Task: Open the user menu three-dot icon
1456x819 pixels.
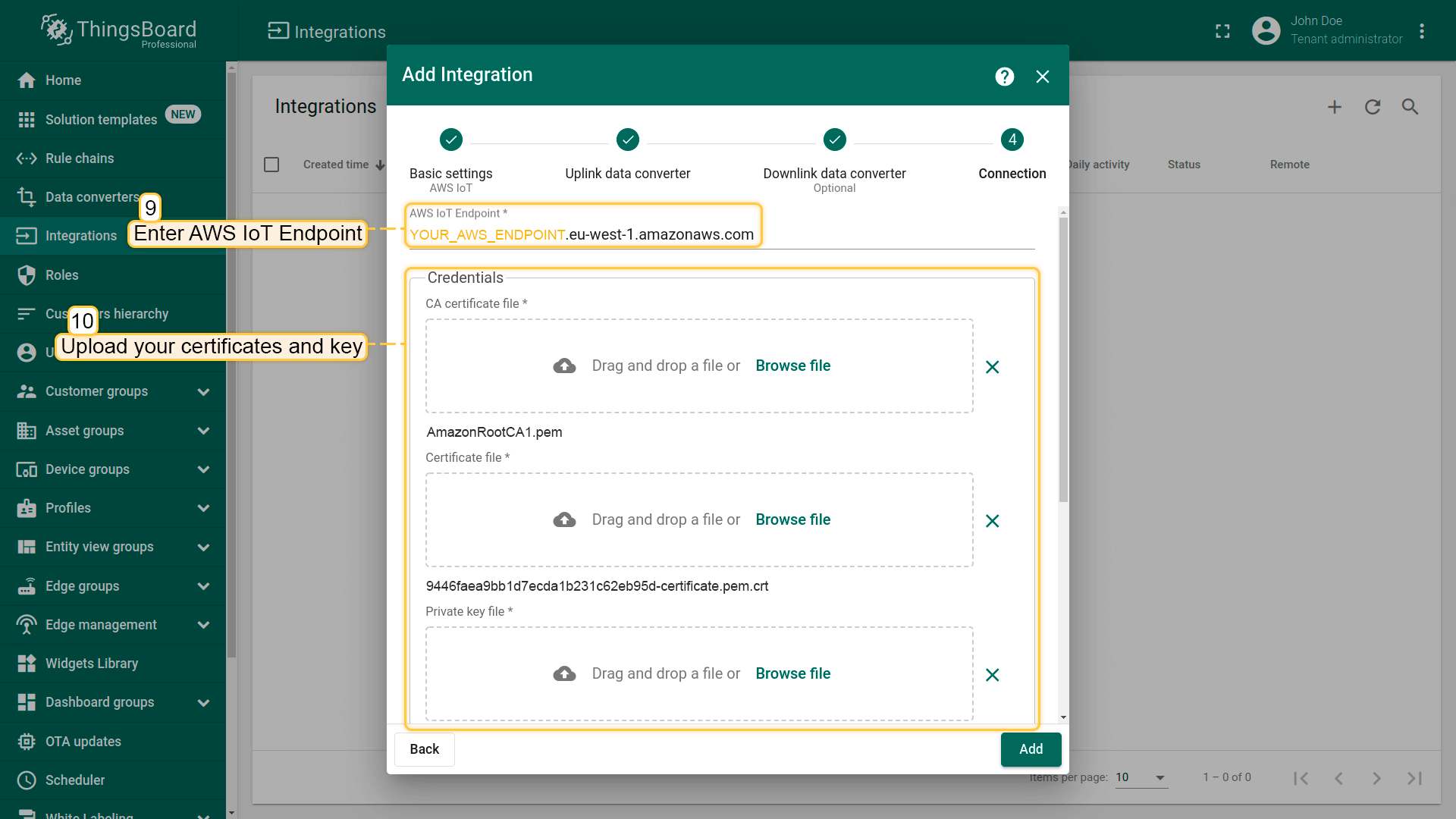Action: [1422, 31]
